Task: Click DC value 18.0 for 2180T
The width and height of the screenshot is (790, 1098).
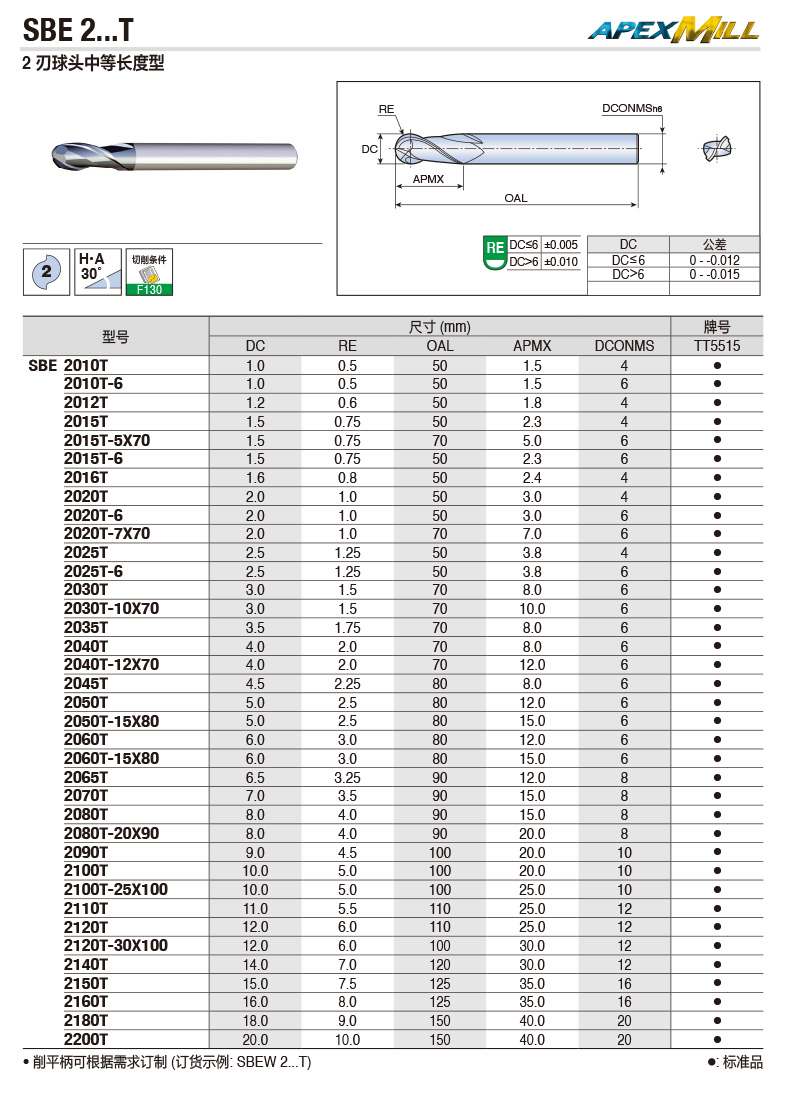Action: coord(255,1021)
